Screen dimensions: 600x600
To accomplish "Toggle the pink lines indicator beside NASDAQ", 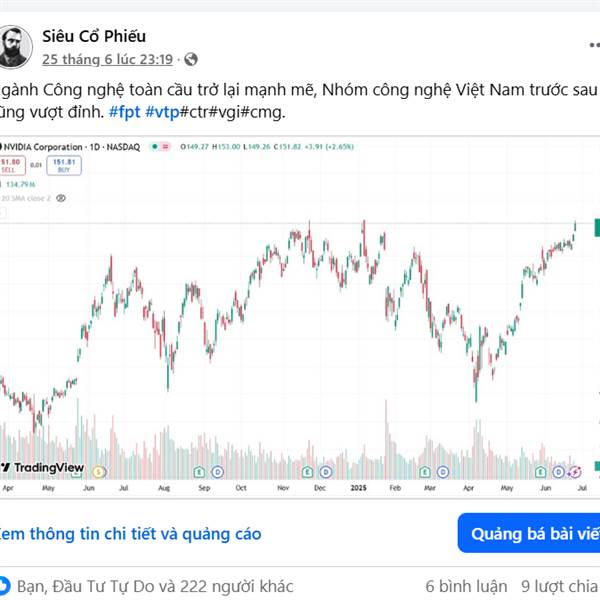I will click(166, 147).
